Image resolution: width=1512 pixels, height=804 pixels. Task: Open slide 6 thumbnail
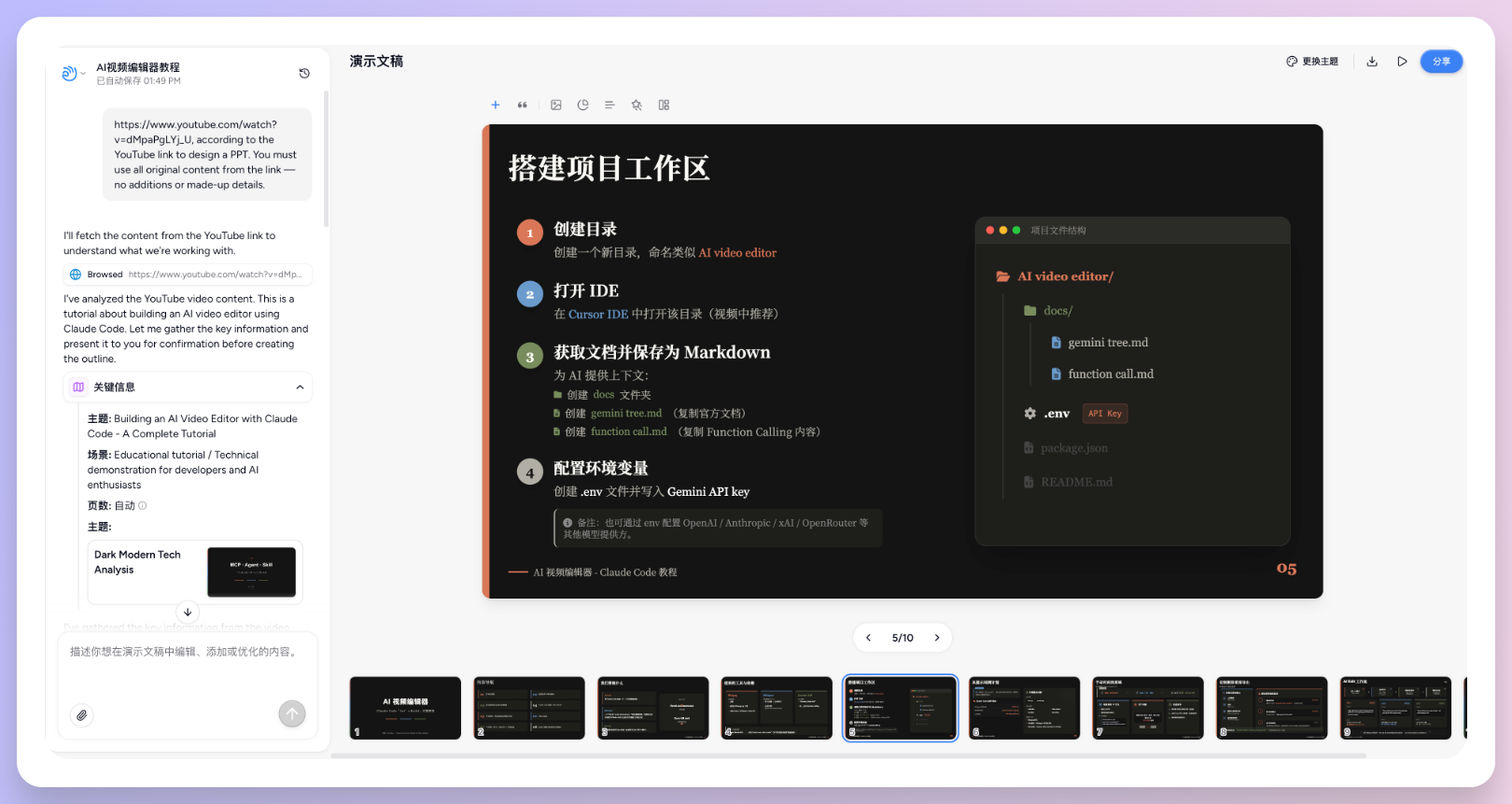coord(1024,708)
